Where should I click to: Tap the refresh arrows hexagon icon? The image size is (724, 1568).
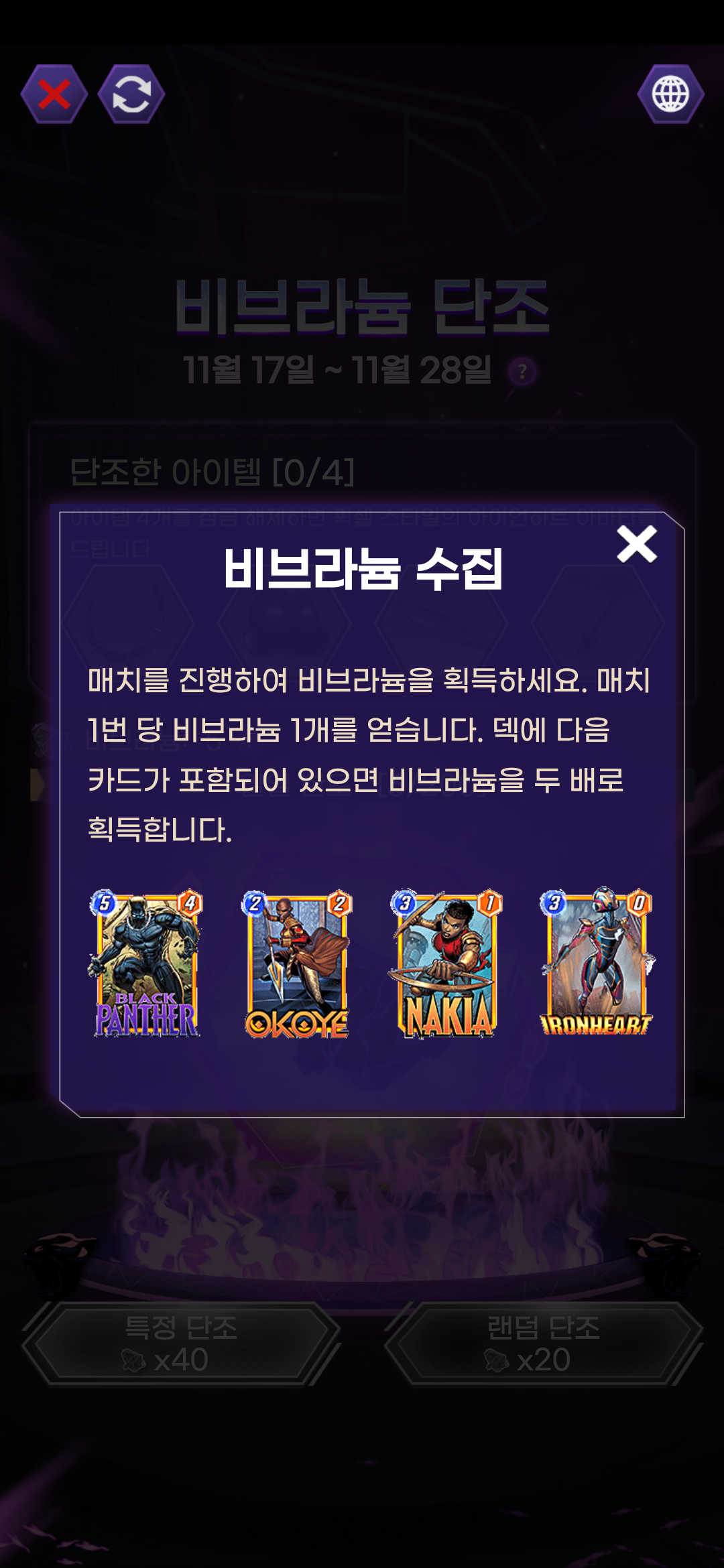click(131, 94)
